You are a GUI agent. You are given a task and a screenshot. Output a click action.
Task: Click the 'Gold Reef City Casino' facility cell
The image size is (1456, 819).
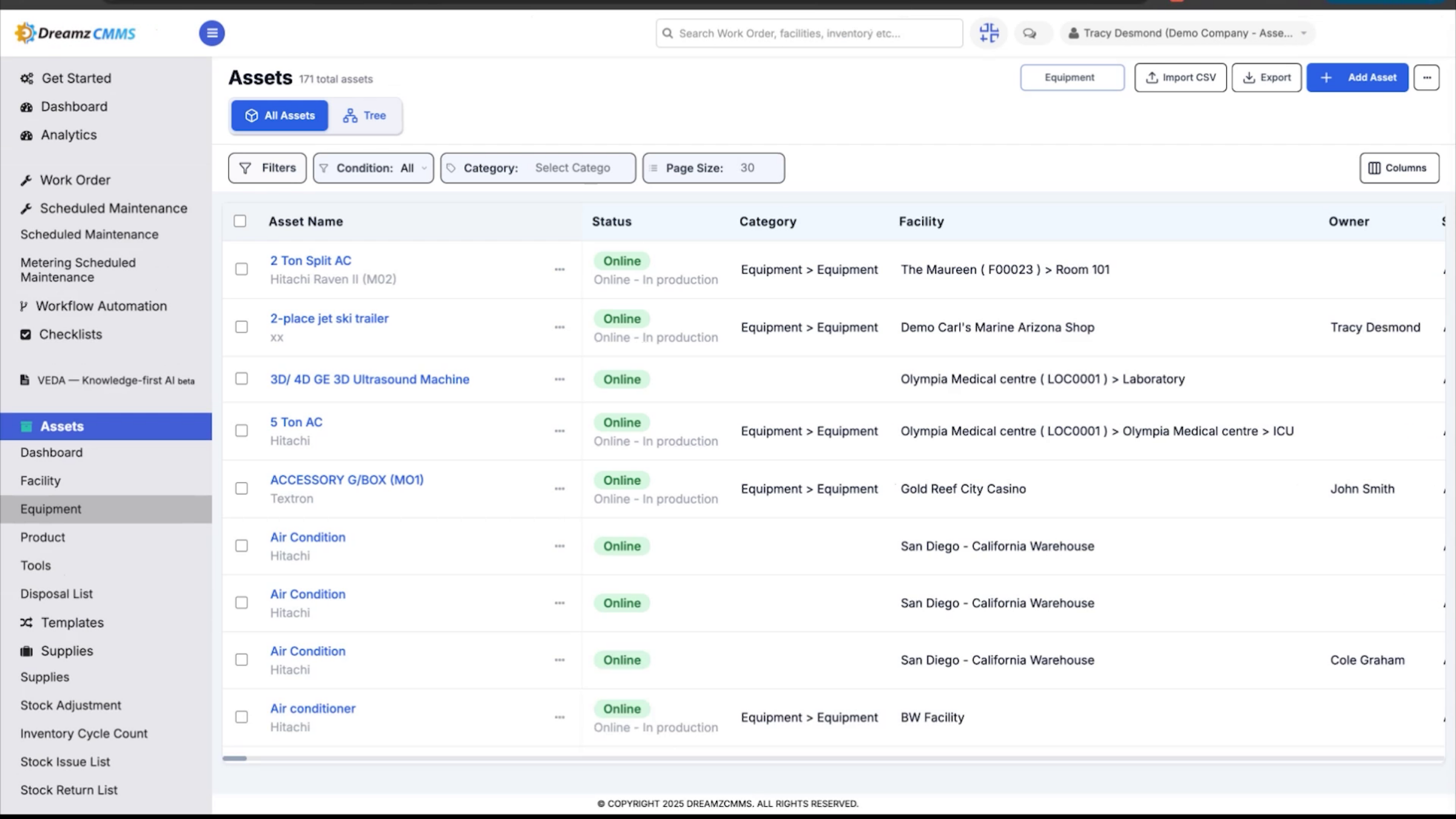click(x=963, y=489)
